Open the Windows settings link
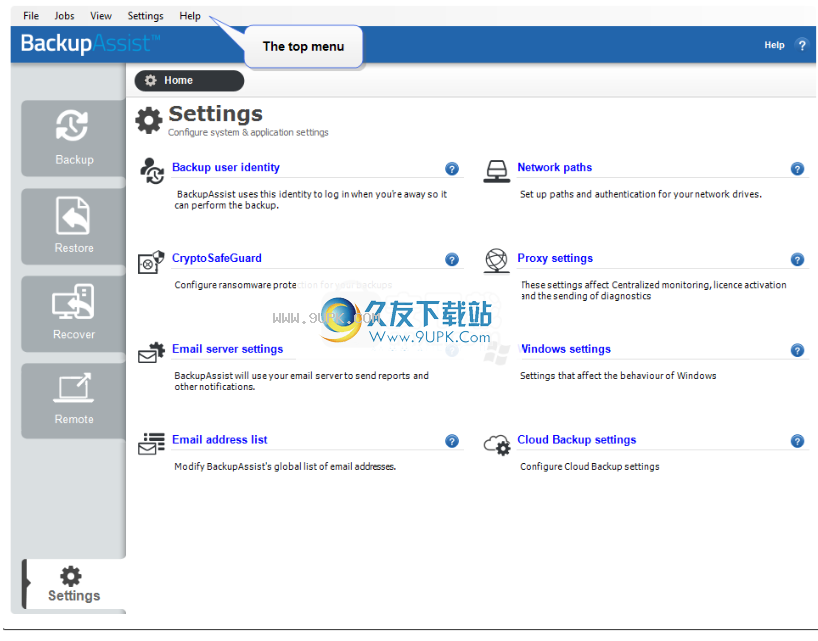The width and height of the screenshot is (818, 641). pos(565,349)
